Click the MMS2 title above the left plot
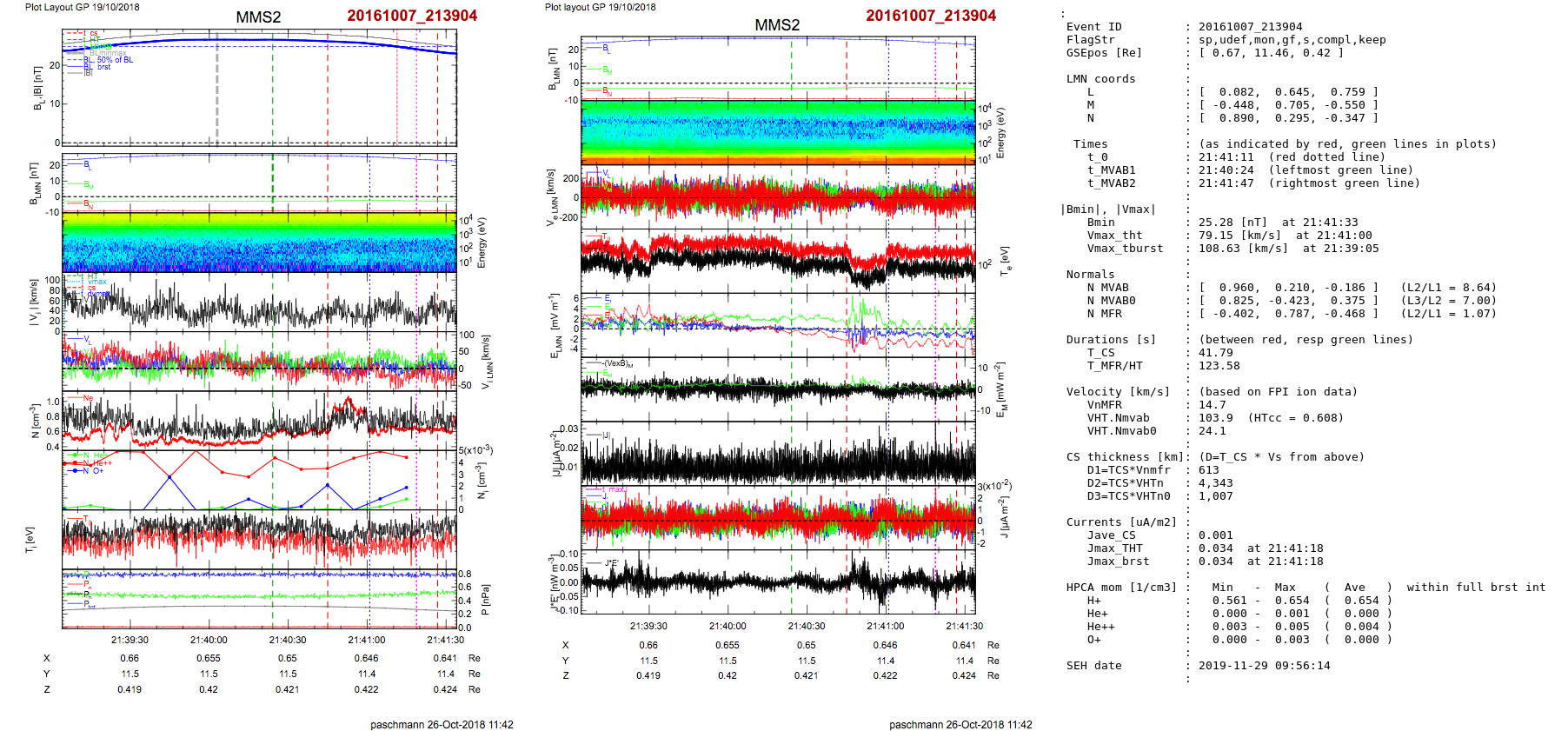The height and width of the screenshot is (731, 1568). tap(258, 17)
